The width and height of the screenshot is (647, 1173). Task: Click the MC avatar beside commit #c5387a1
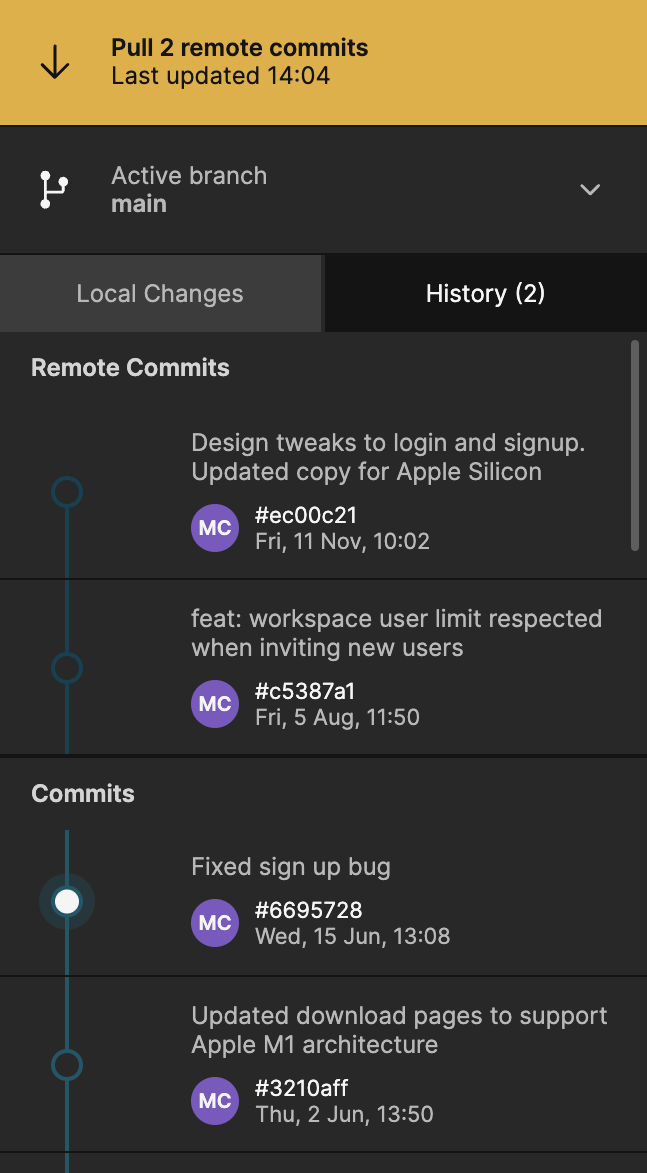tap(215, 704)
